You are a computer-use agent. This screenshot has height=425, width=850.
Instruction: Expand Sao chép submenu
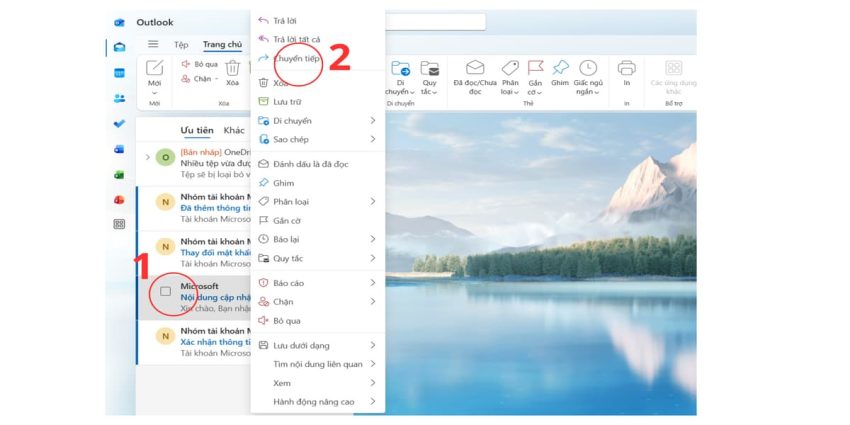318,139
